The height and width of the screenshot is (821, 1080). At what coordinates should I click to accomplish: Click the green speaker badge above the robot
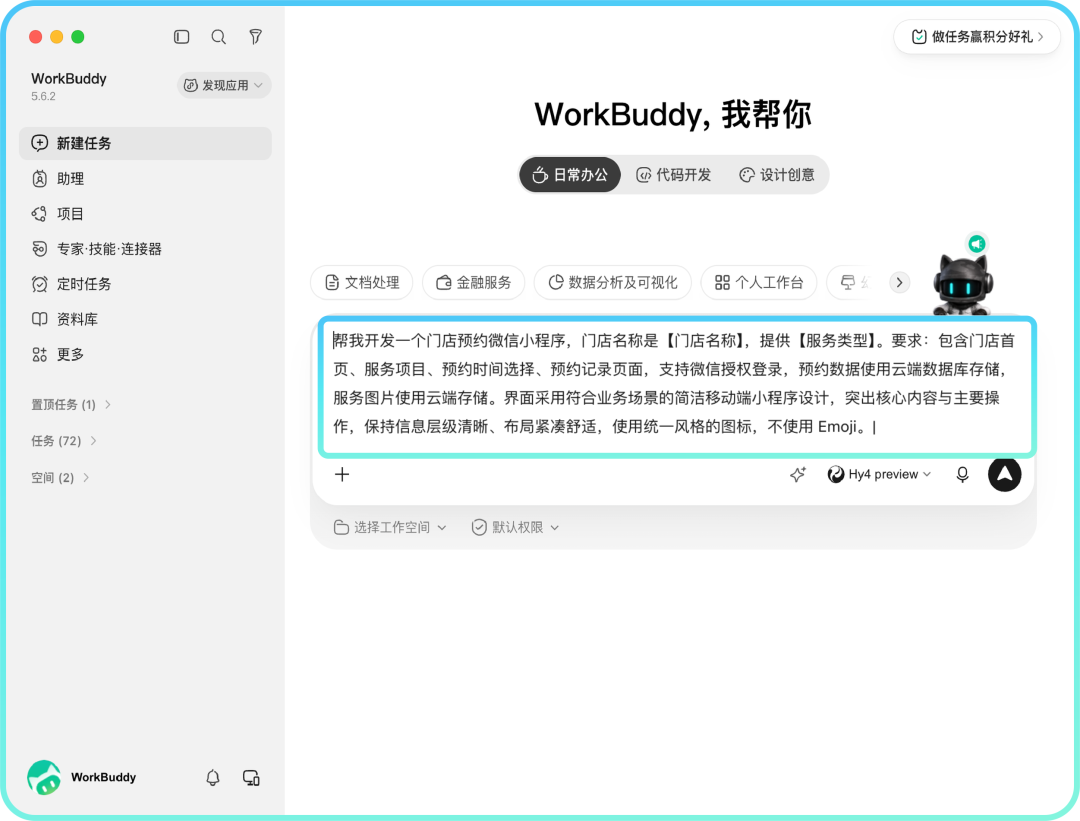[x=977, y=244]
